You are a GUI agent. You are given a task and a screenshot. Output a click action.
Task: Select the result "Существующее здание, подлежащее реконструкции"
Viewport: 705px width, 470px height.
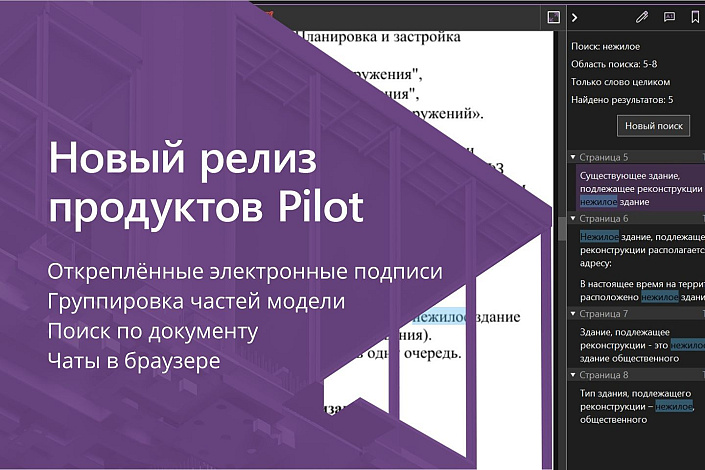[x=640, y=187]
